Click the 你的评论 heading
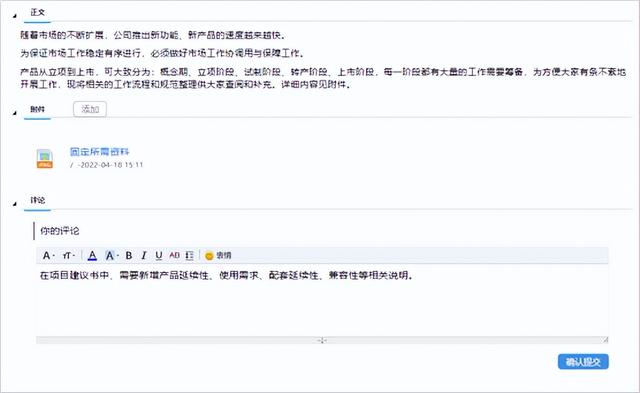The height and width of the screenshot is (393, 640). [x=60, y=231]
